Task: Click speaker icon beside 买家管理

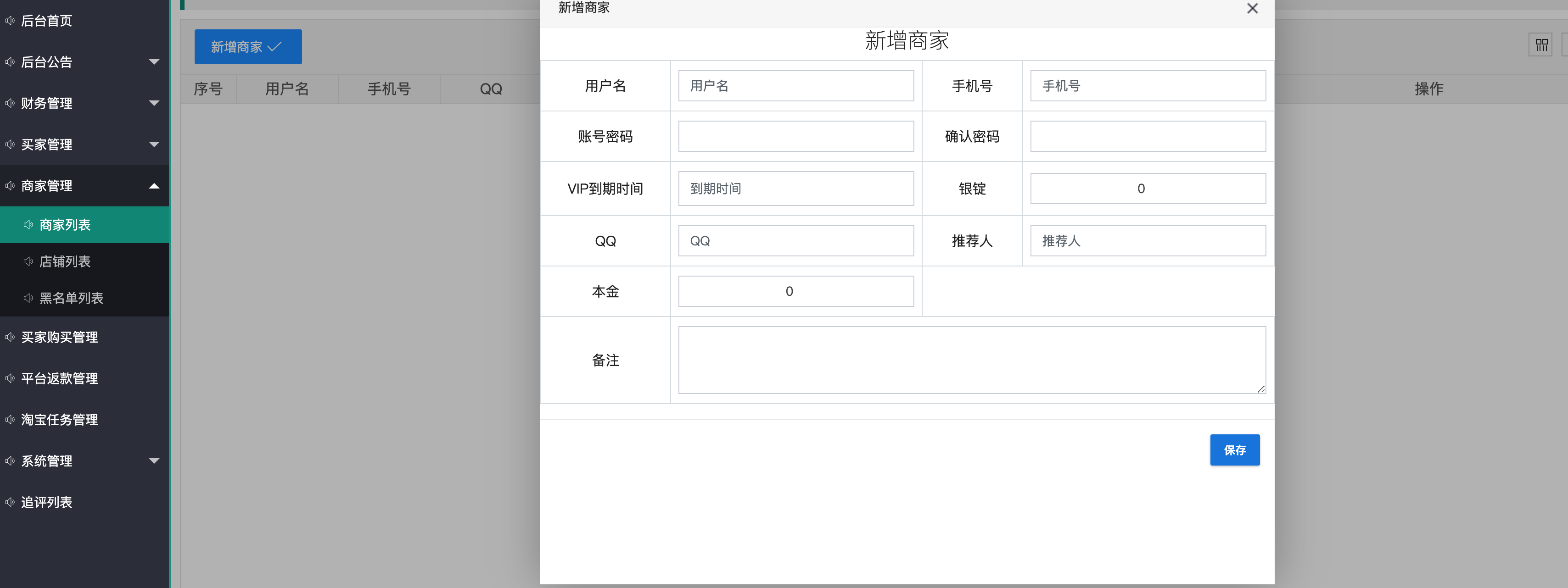Action: tap(11, 145)
